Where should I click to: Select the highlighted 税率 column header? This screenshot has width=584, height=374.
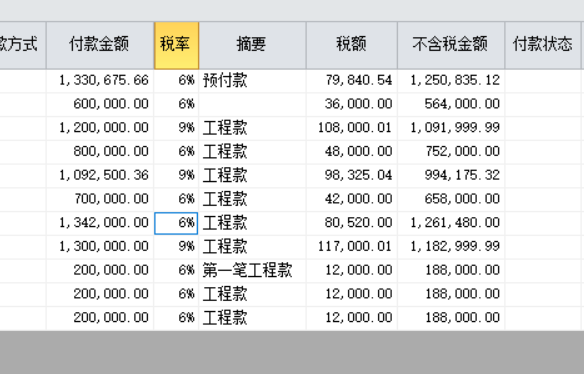coord(177,45)
